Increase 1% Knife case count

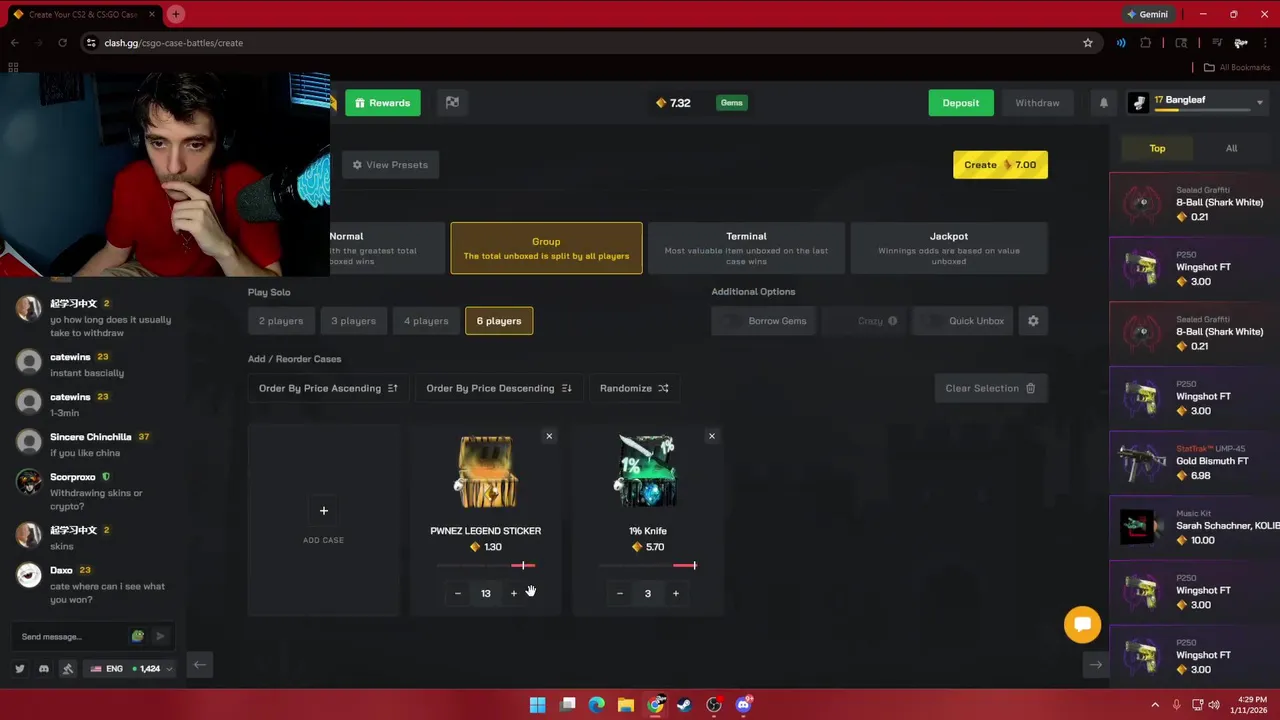676,594
